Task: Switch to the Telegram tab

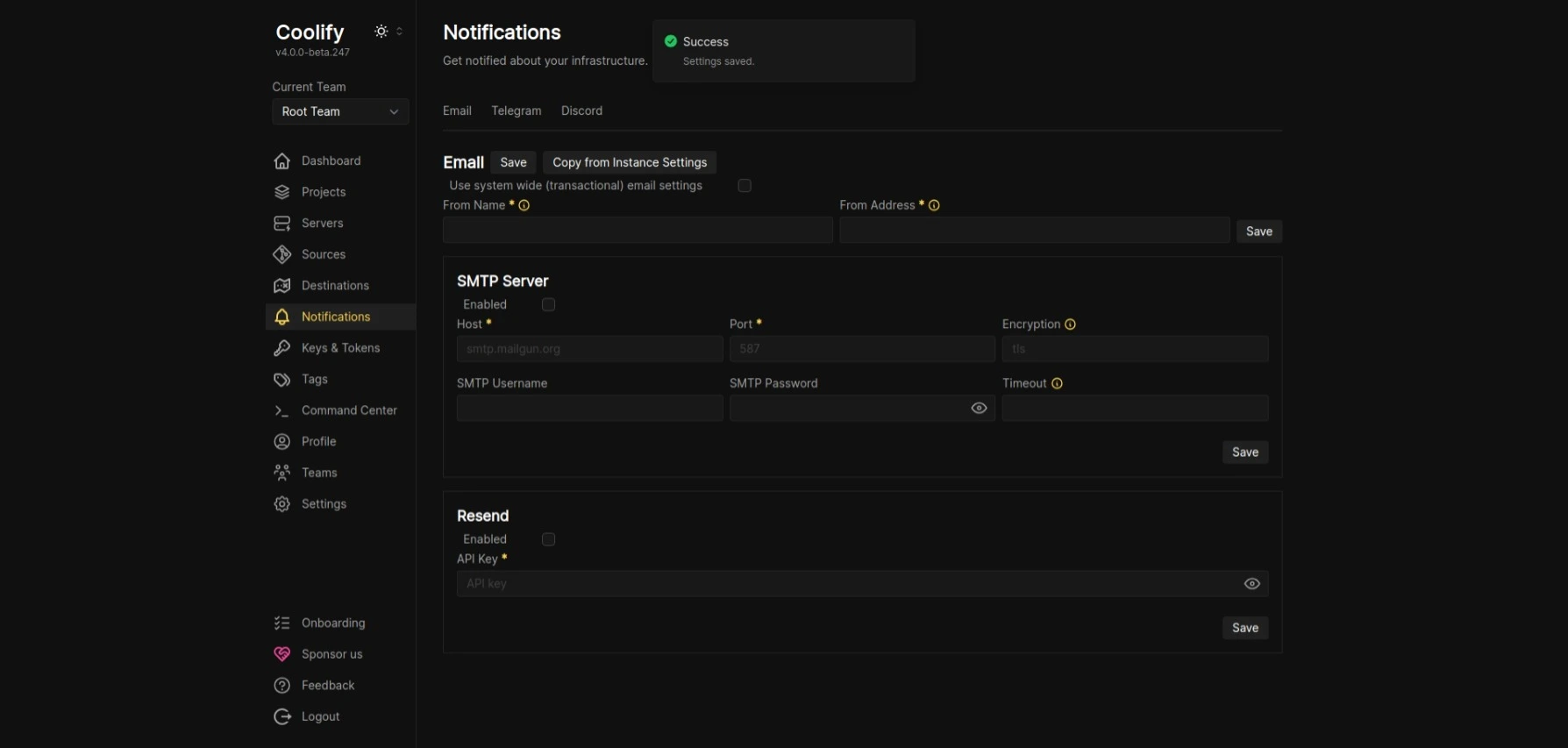Action: coord(517,110)
